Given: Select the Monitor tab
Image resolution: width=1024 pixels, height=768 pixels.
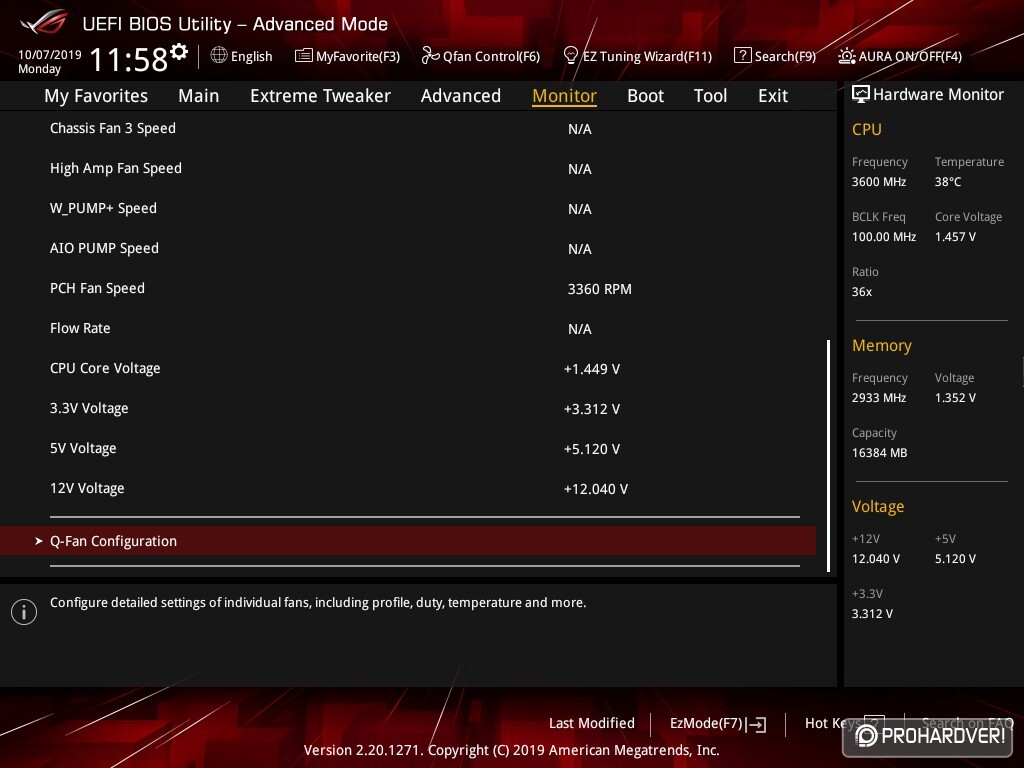Looking at the screenshot, I should [564, 96].
